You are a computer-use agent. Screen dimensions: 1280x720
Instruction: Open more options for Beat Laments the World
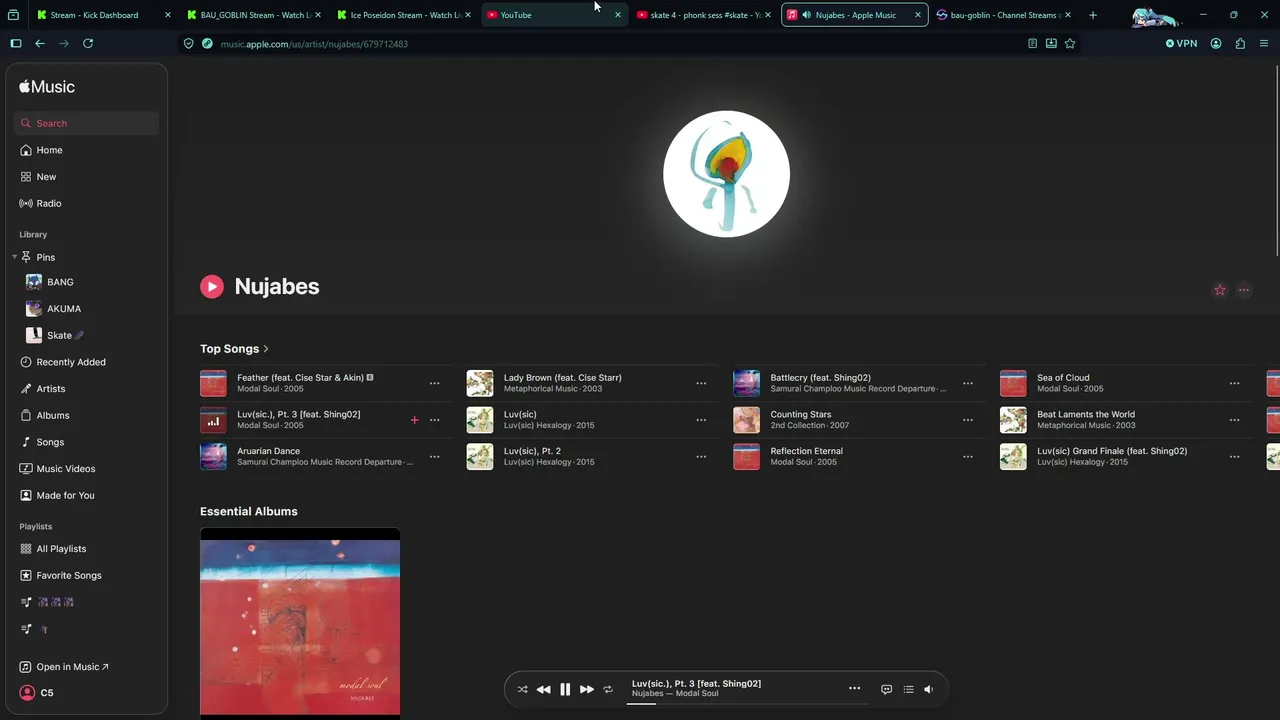1234,420
